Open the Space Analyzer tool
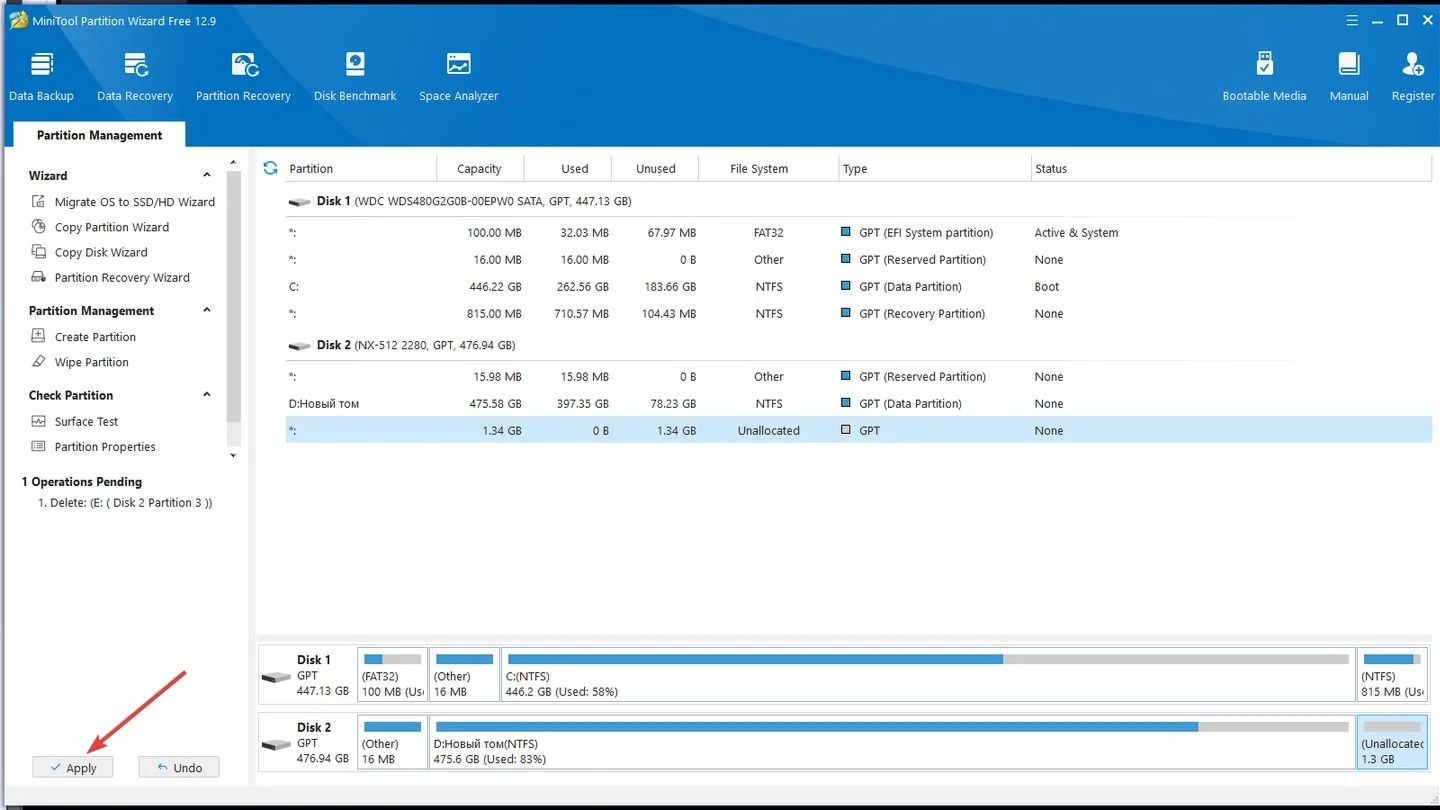Image resolution: width=1440 pixels, height=810 pixels. 458,77
